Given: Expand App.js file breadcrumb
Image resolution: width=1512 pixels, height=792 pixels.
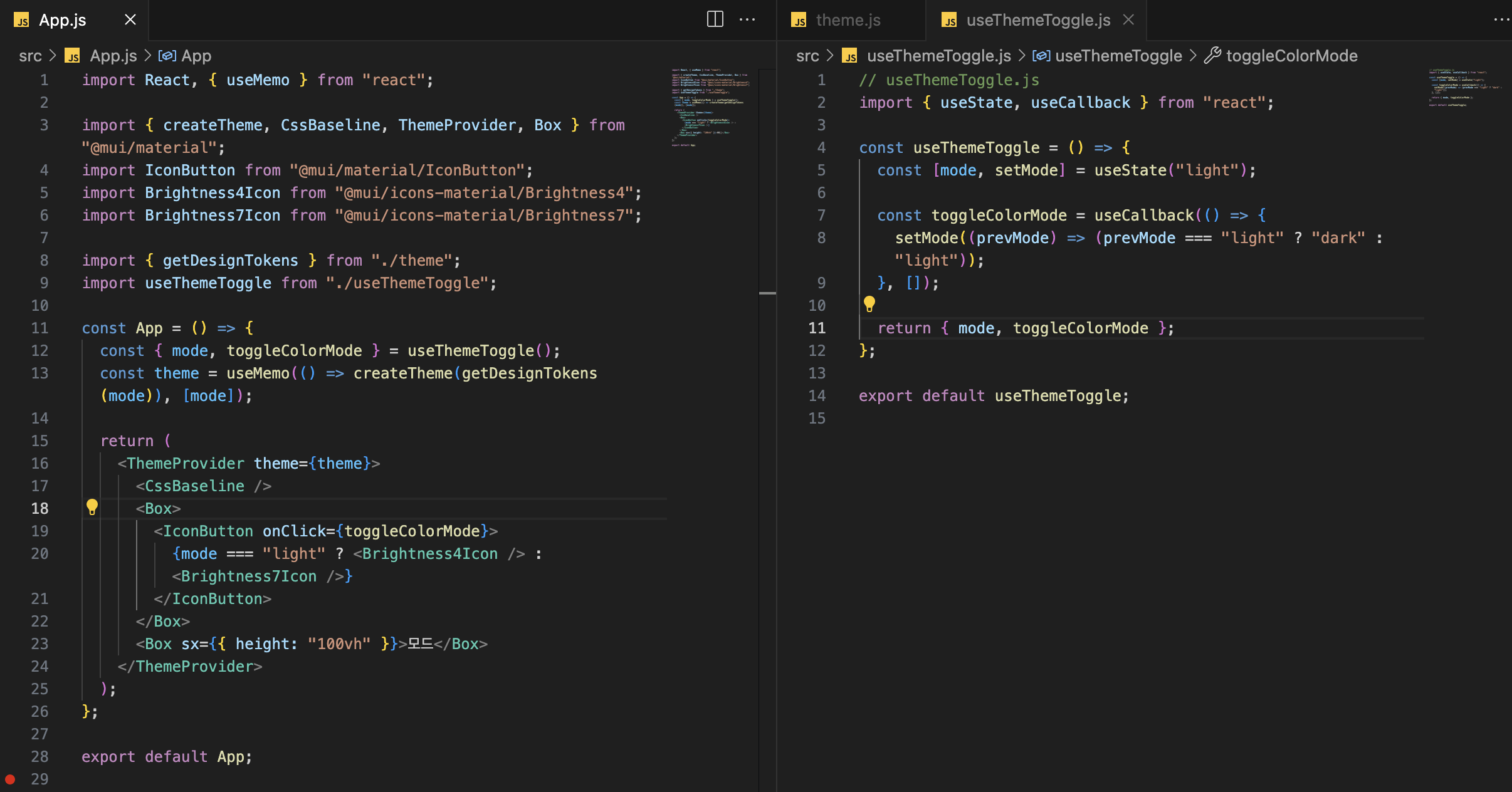Looking at the screenshot, I should click(113, 56).
